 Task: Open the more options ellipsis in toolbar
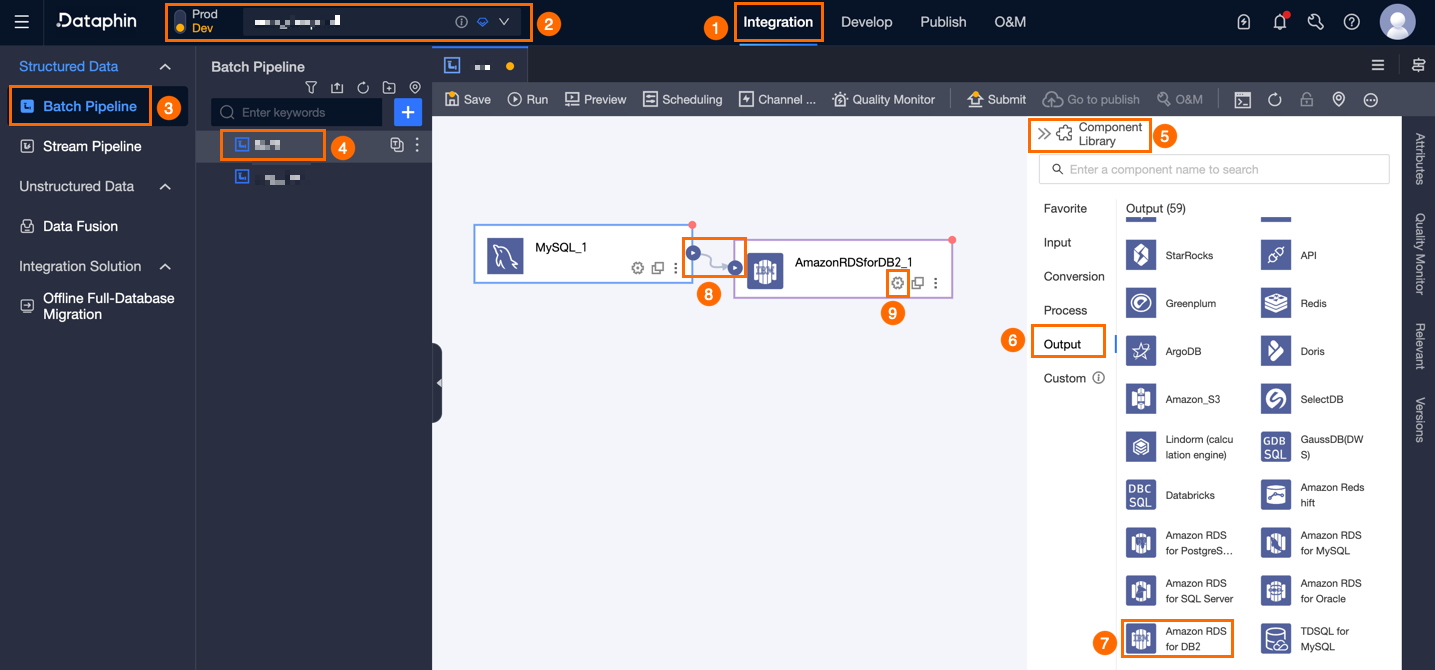pyautogui.click(x=1371, y=99)
